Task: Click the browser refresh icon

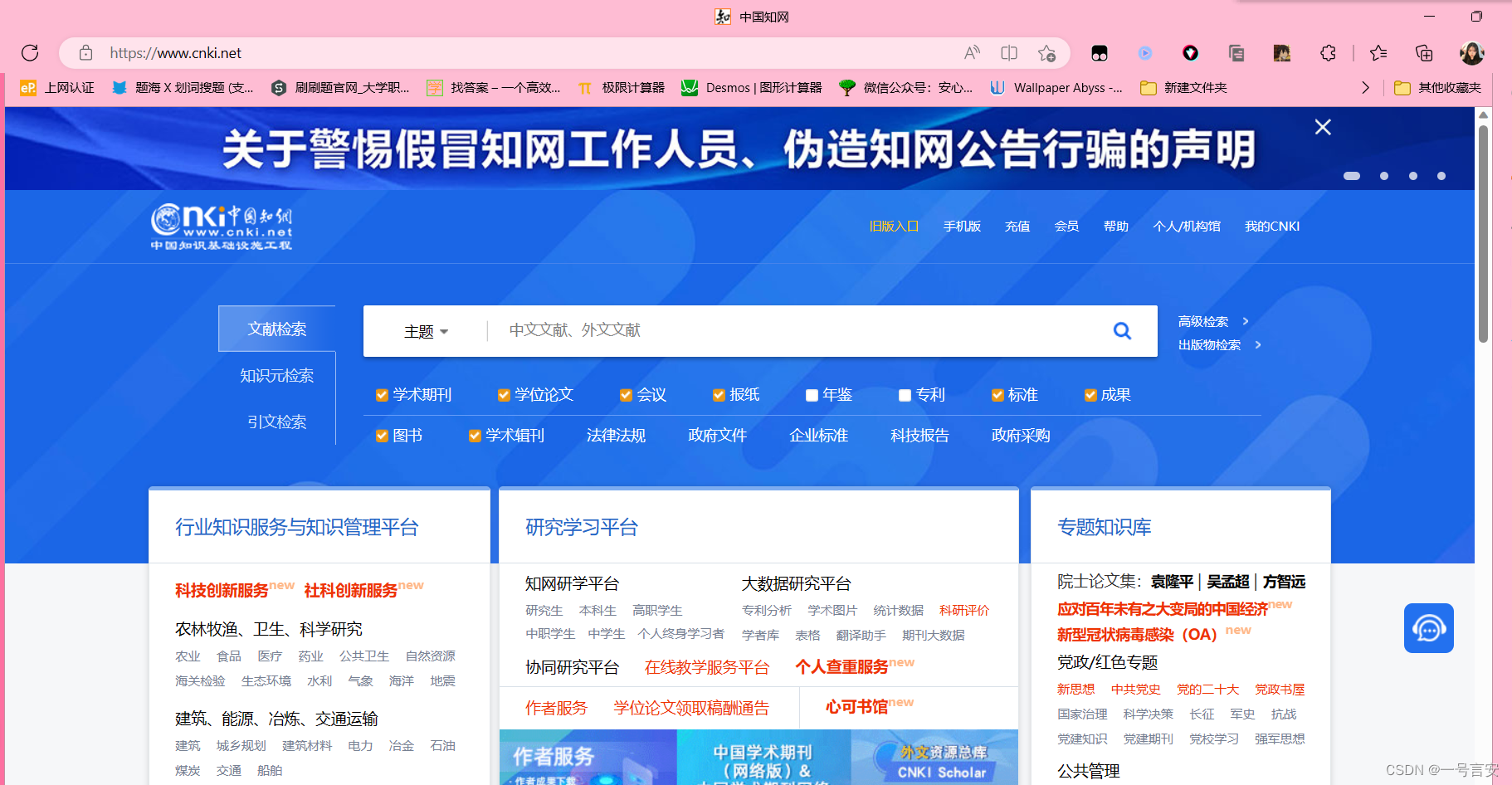Action: (x=30, y=53)
